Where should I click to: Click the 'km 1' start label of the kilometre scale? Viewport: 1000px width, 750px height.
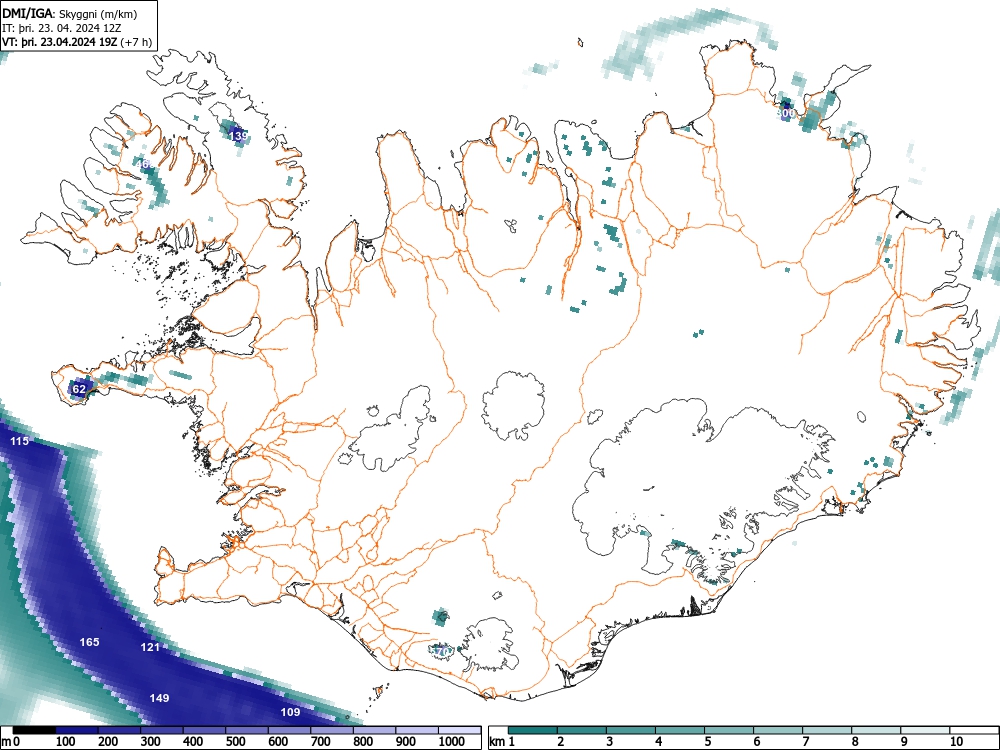(x=503, y=741)
